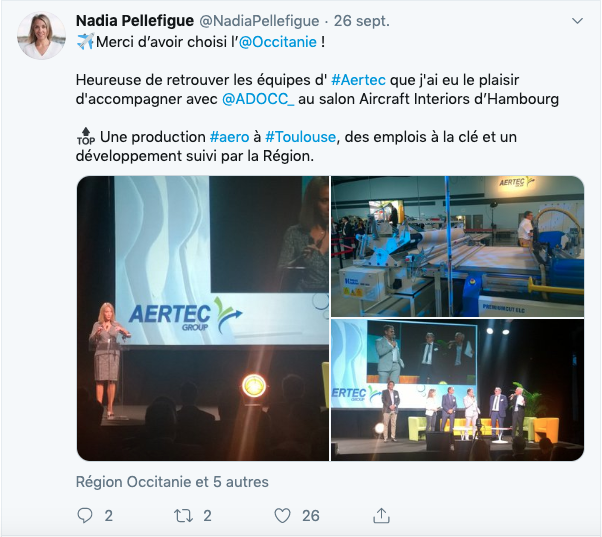Screen dimensions: 602x537
Task: Visit the @ADOCC_ profile mention
Action: coord(259,99)
